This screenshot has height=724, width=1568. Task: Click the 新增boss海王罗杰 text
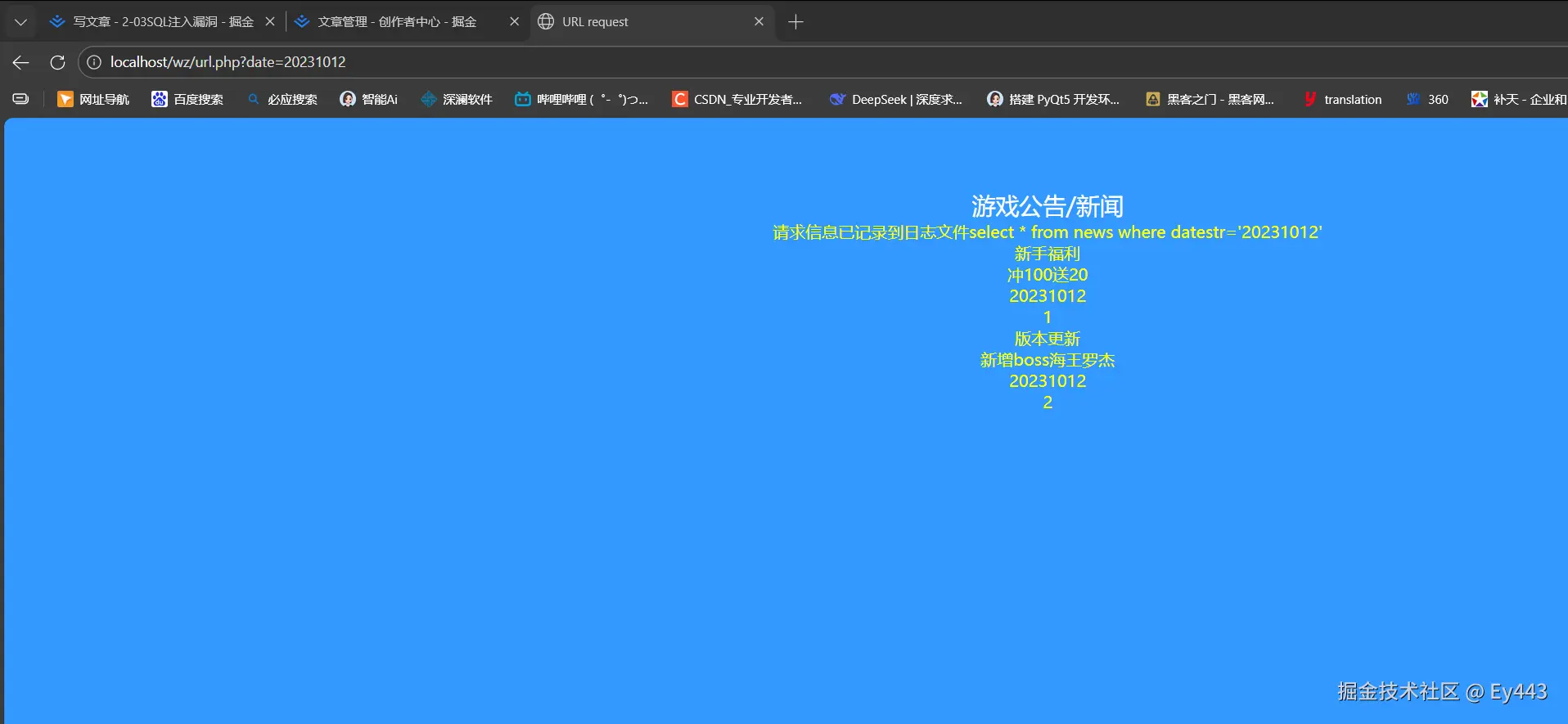tap(1048, 360)
